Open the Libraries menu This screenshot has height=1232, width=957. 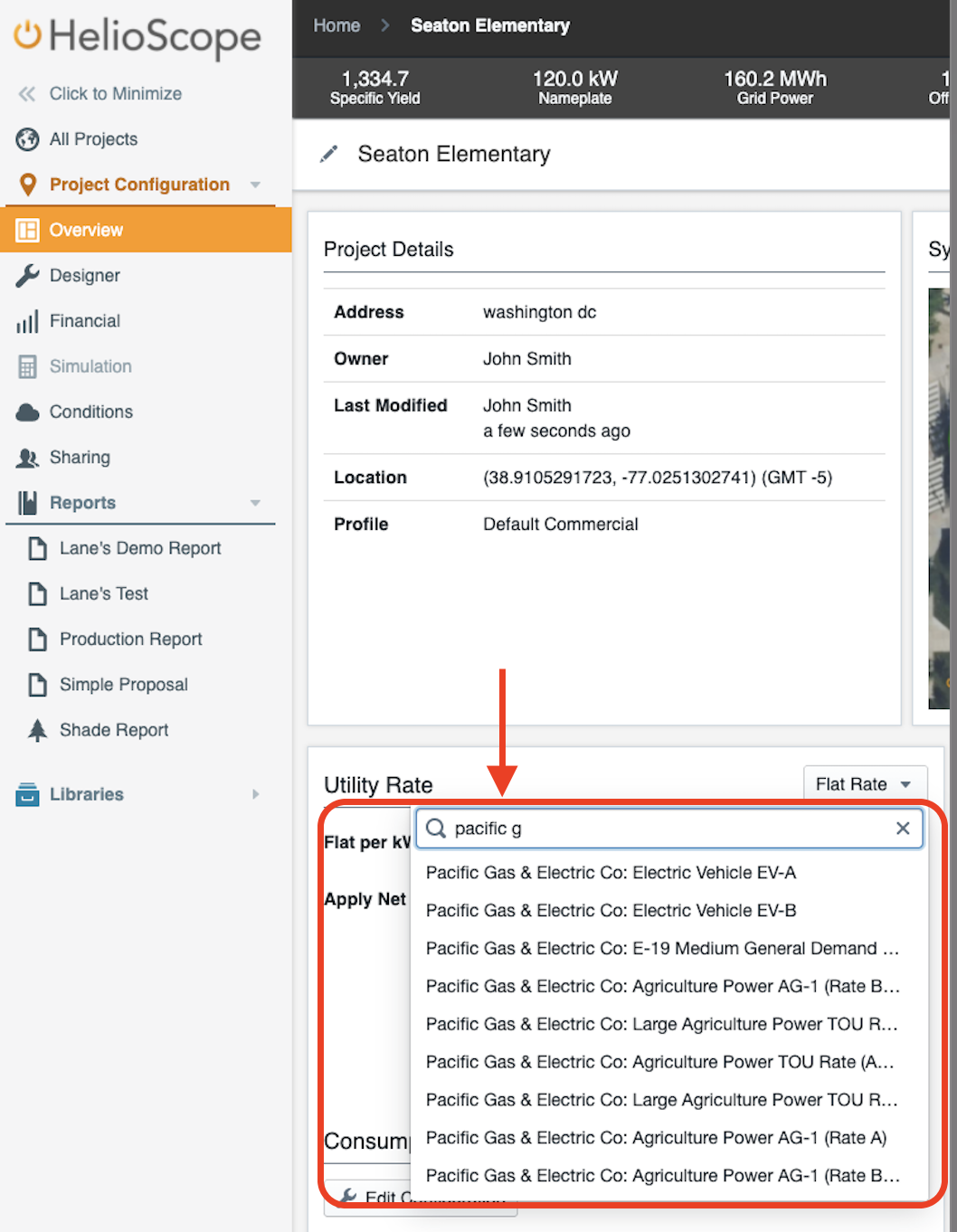pos(87,794)
